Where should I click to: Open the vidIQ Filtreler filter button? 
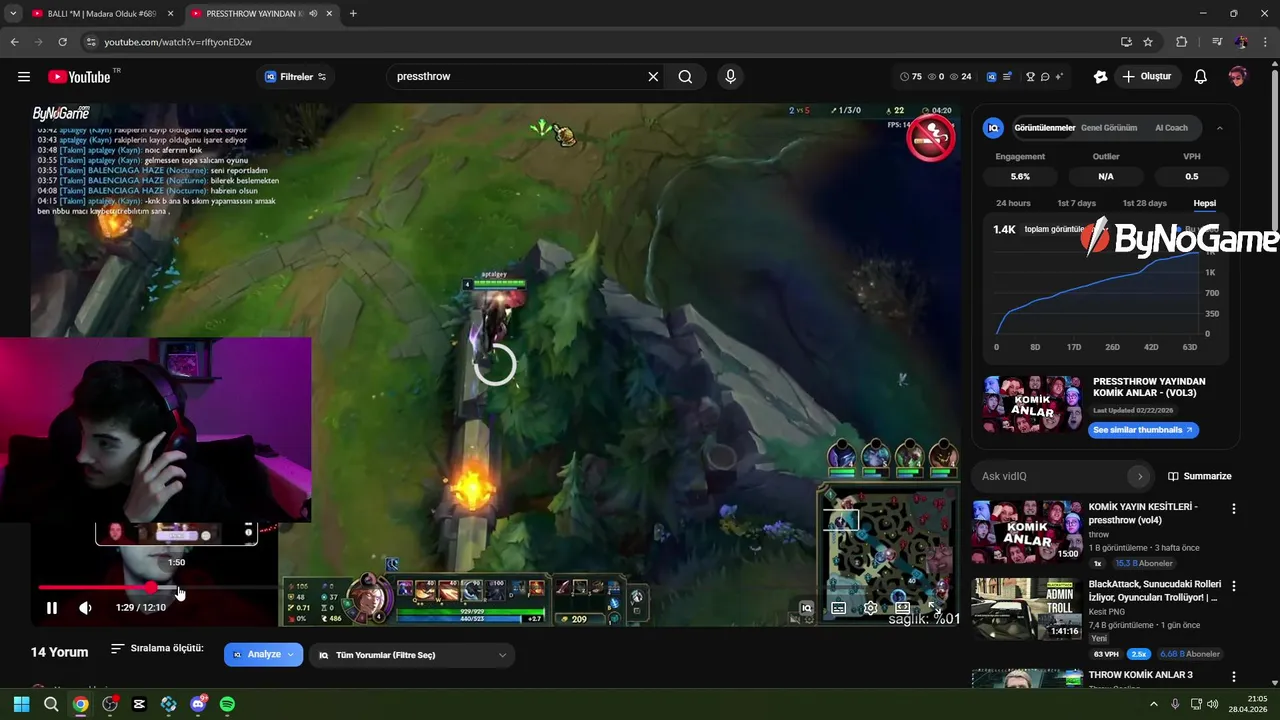click(295, 77)
